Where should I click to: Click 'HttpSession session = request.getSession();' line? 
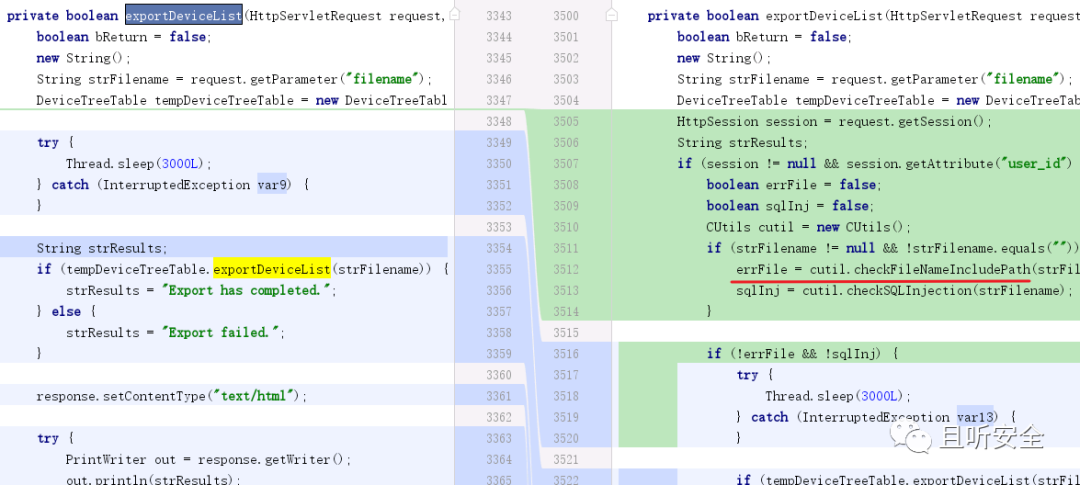coord(834,121)
